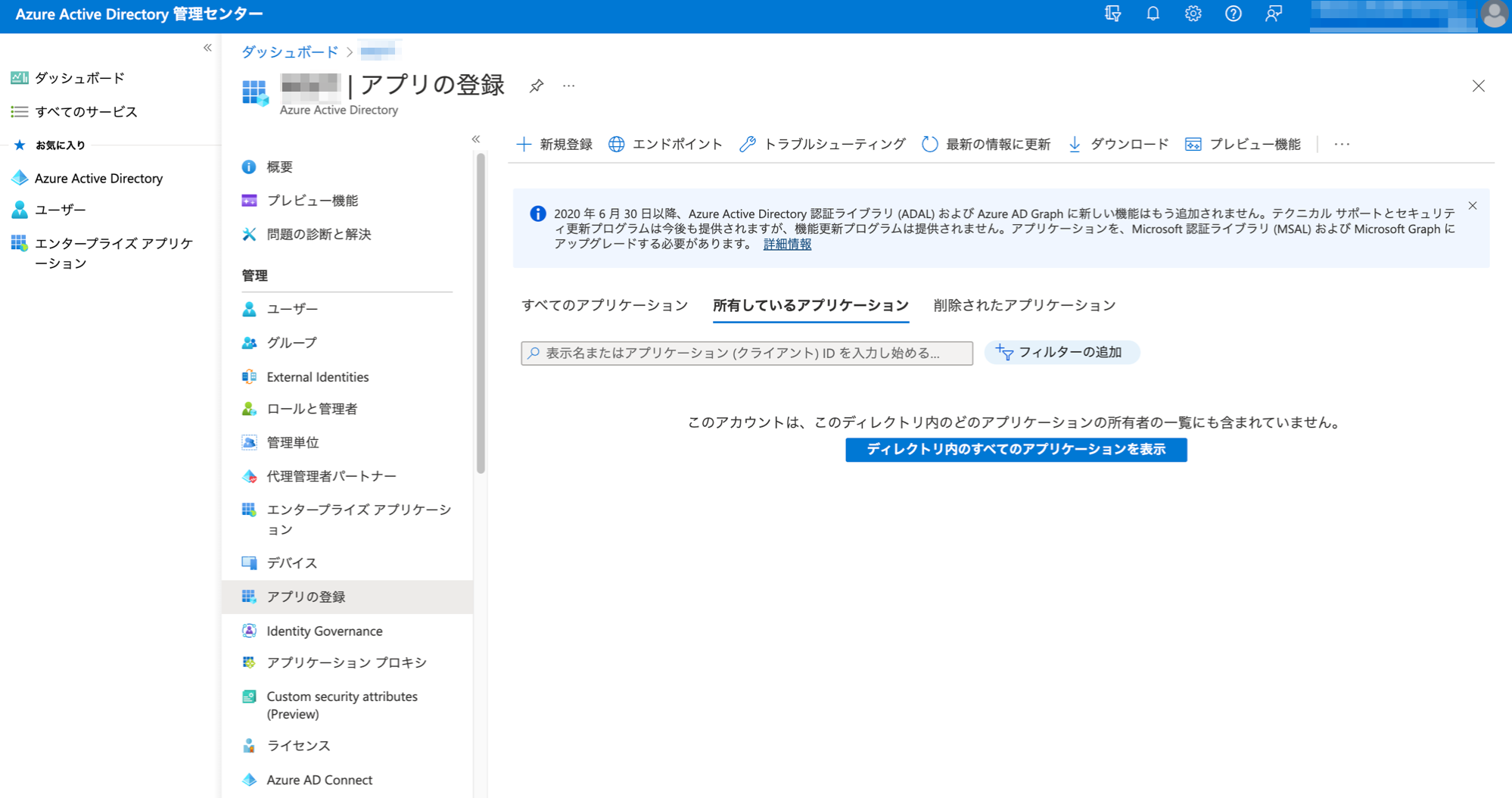Click the Azure Active Directory 管理センター title
Image resolution: width=1512 pixels, height=798 pixels.
point(139,14)
